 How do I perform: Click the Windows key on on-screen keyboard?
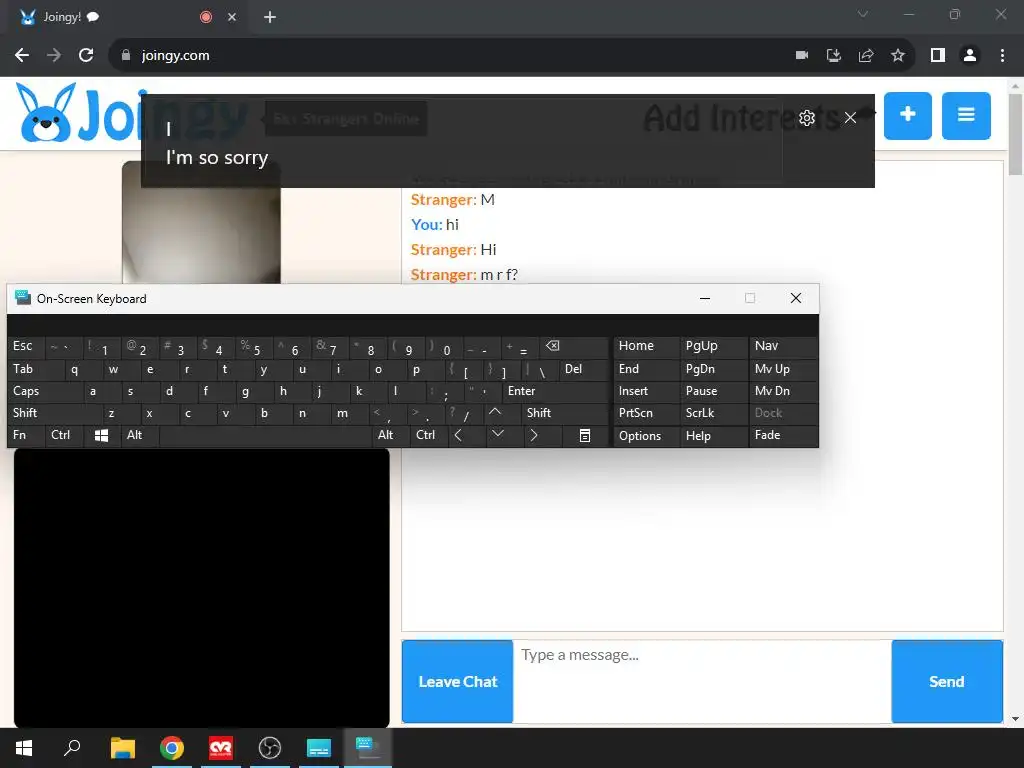[x=101, y=435]
